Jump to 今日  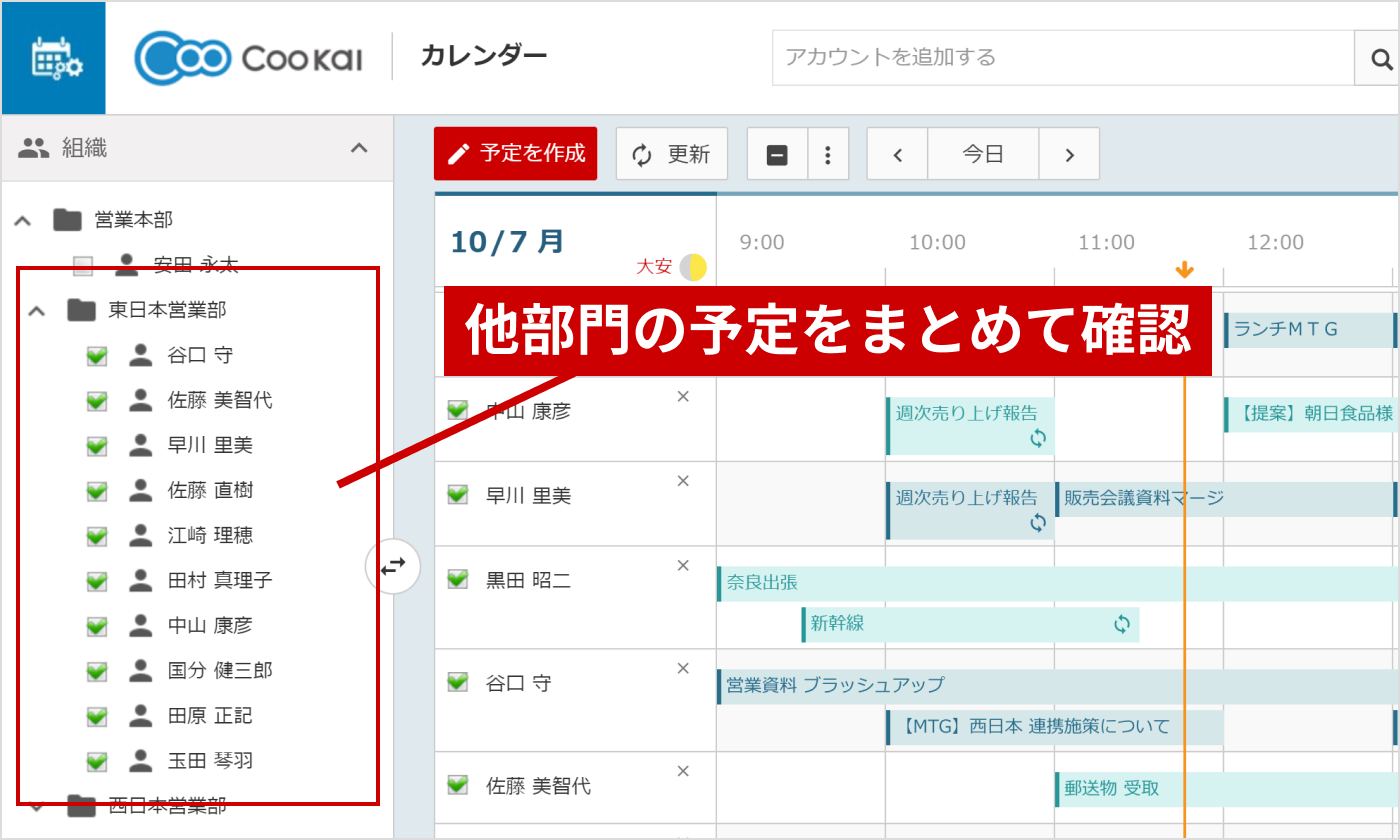(x=983, y=155)
